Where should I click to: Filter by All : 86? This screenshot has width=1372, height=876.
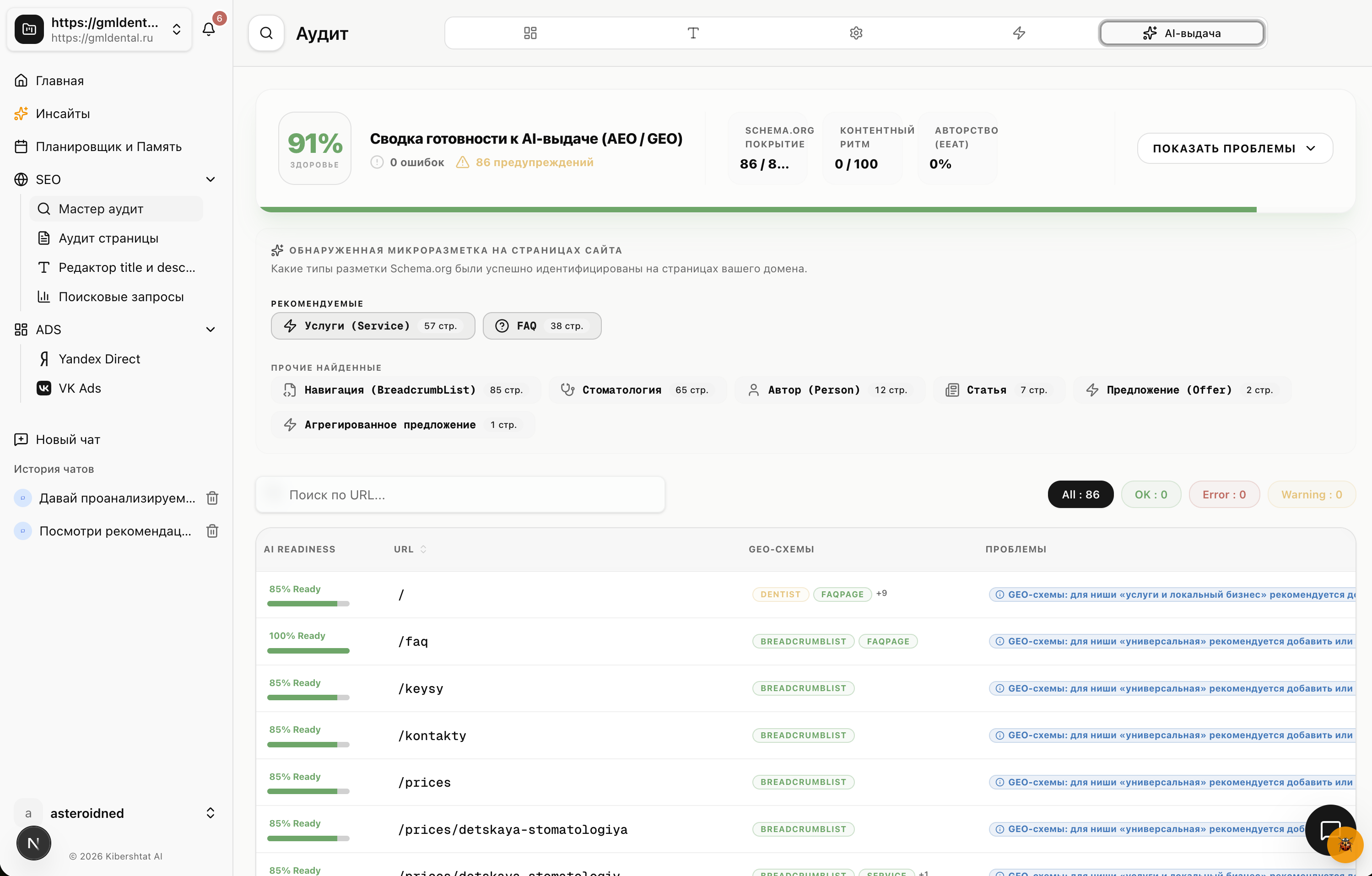[1080, 495]
